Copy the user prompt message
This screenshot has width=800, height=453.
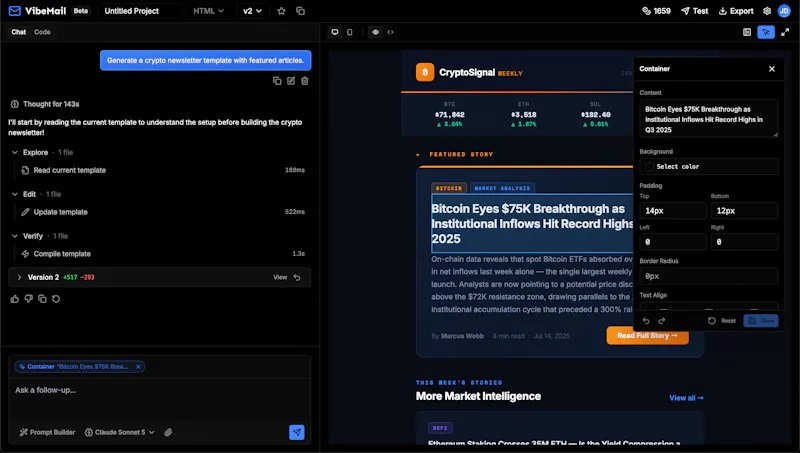tap(277, 81)
